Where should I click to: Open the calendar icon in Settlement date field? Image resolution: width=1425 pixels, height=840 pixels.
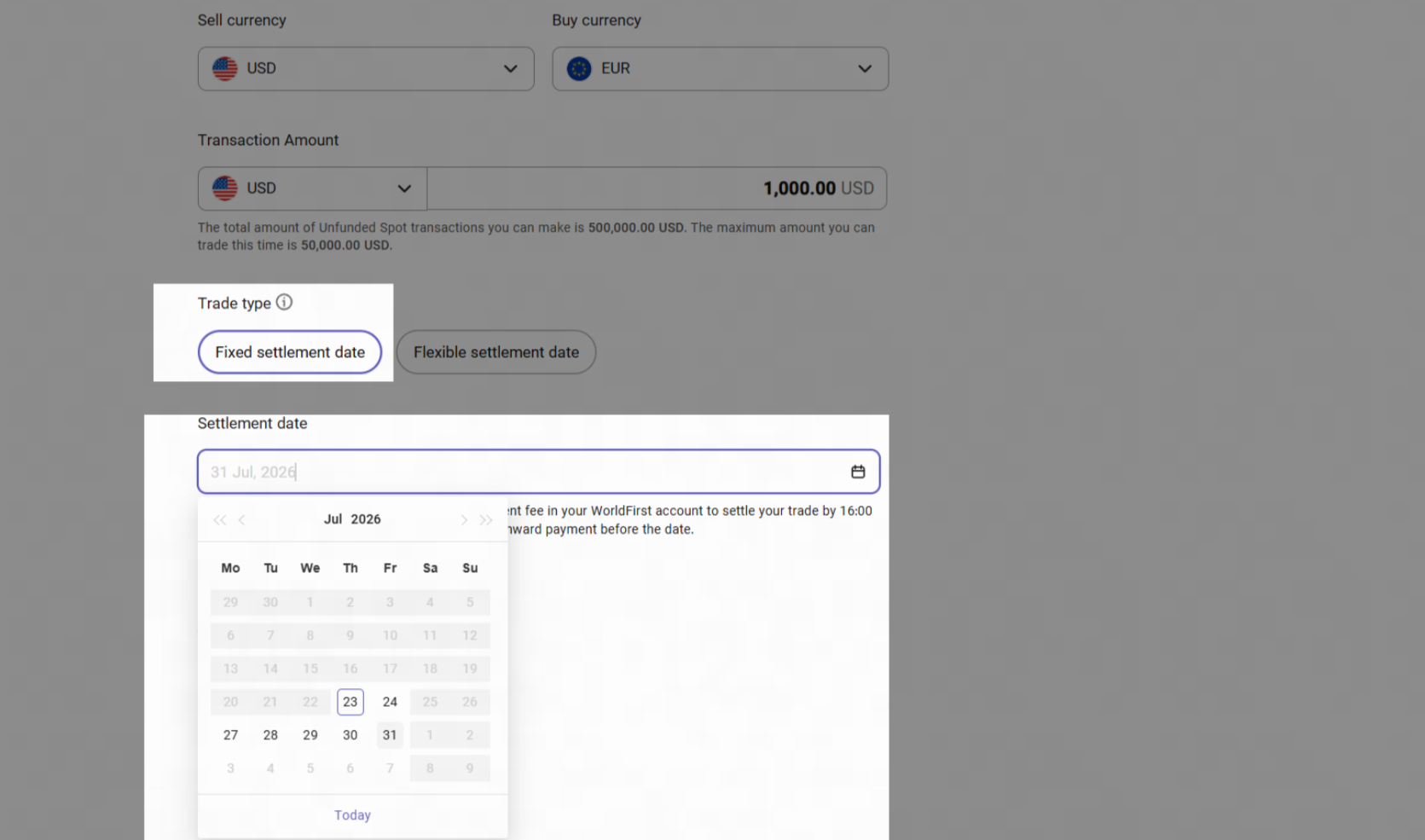click(858, 472)
